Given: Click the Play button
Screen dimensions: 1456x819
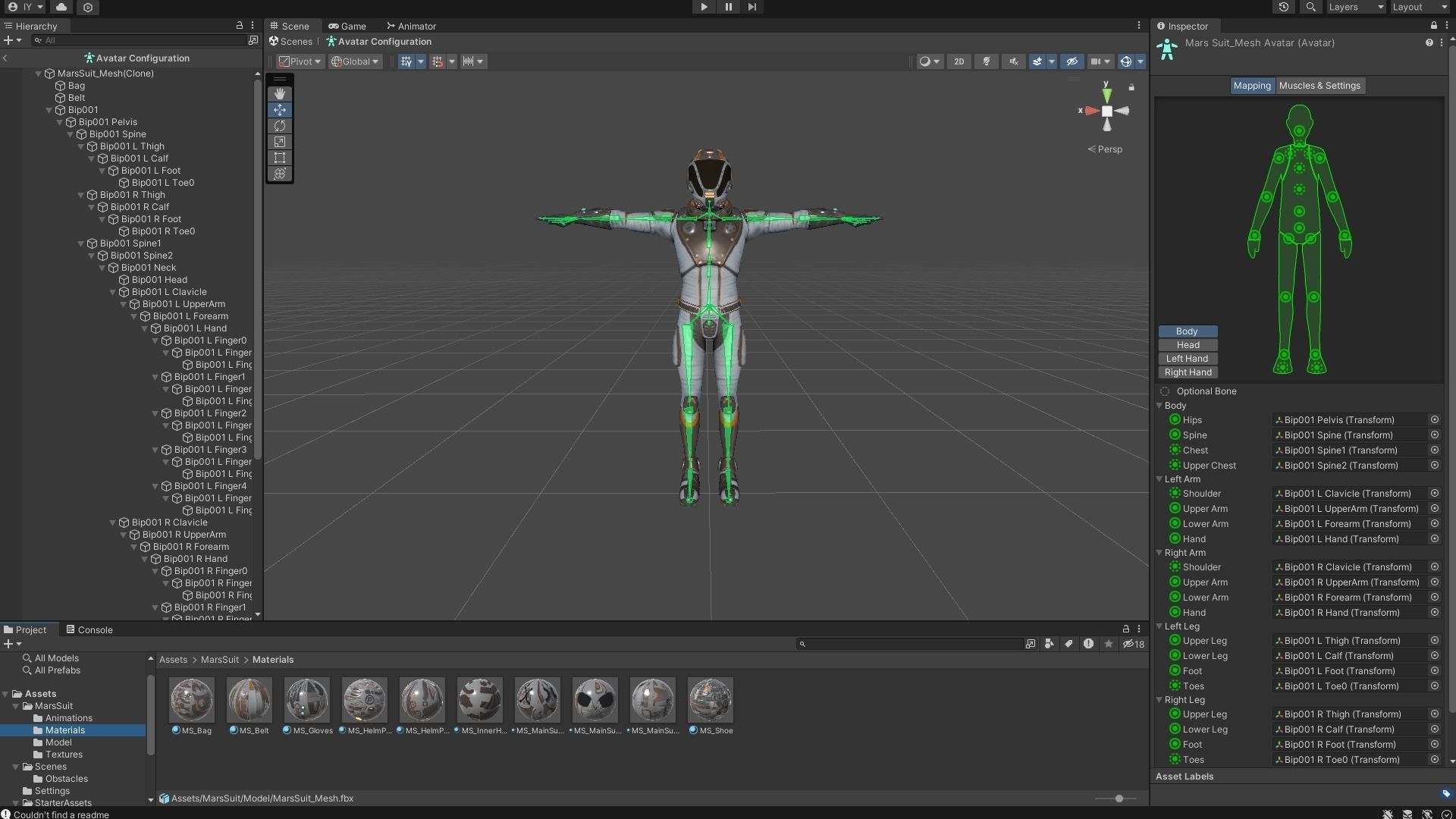Looking at the screenshot, I should (704, 7).
